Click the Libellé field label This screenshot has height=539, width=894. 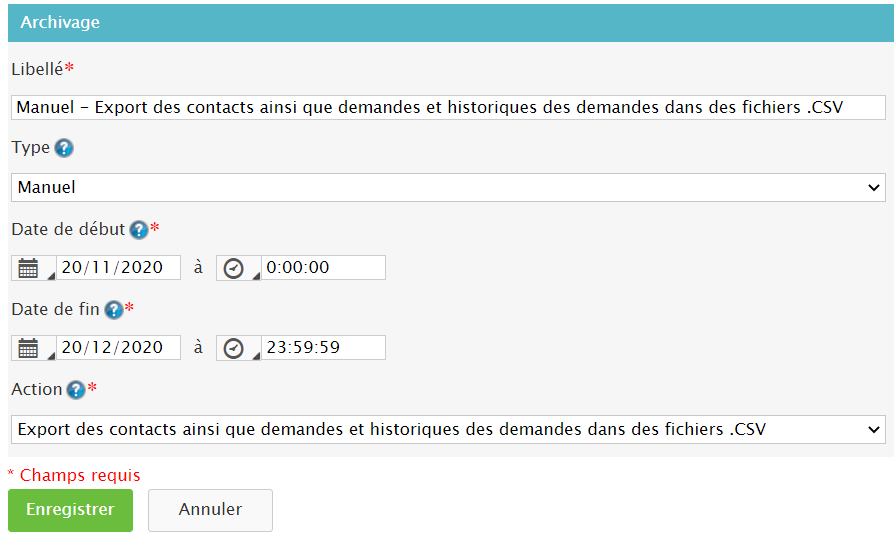pos(38,69)
